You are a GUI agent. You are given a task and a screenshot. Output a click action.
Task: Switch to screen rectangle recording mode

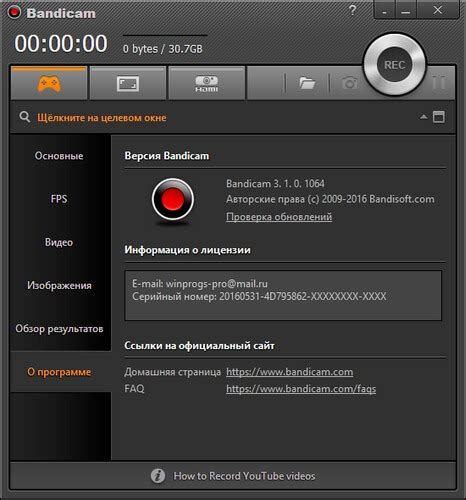tap(128, 83)
